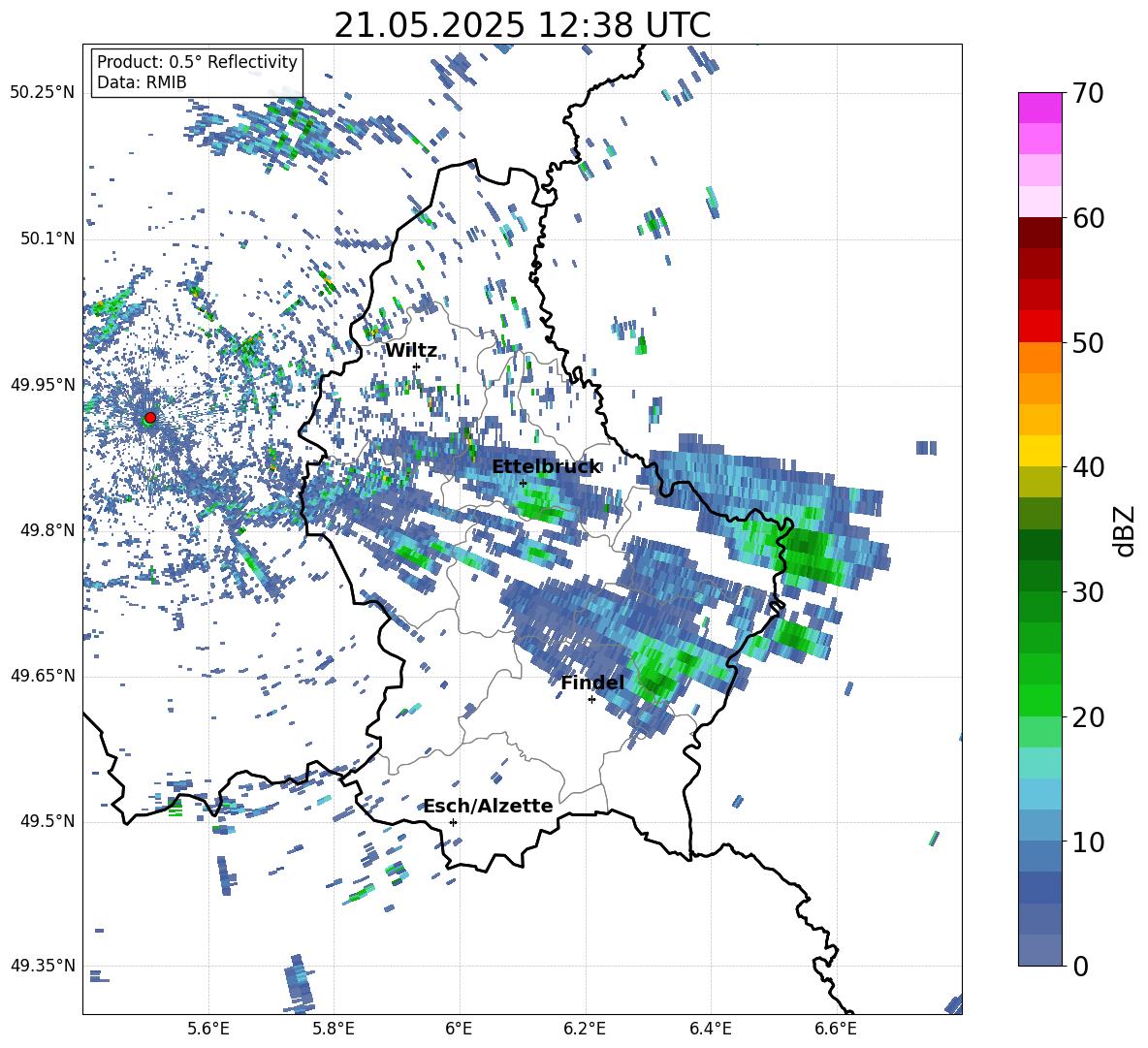Click the 6.4°E longitude label
Image resolution: width=1148 pixels, height=1048 pixels.
pos(710,1029)
